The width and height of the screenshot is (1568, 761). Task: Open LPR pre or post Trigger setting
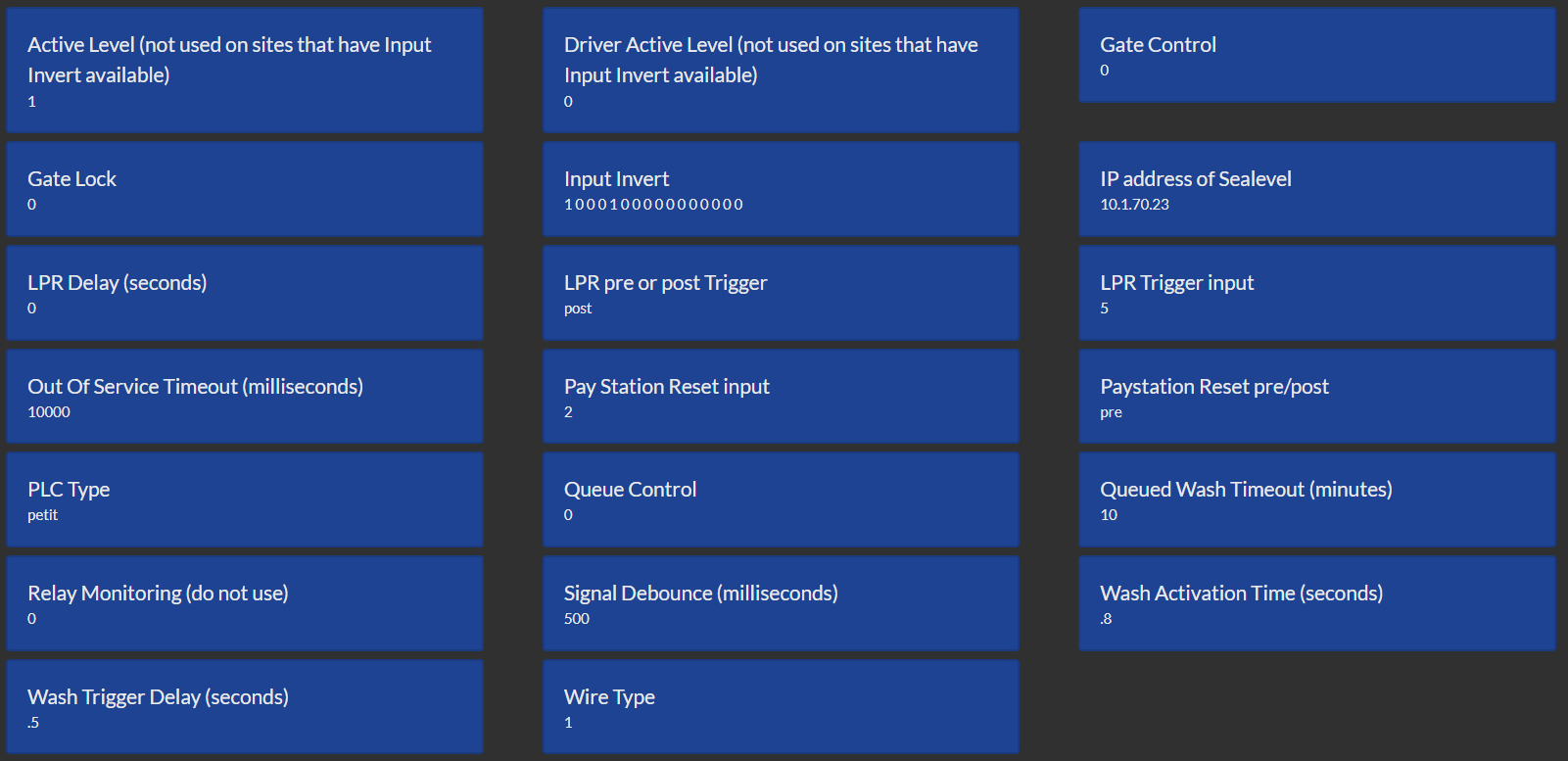[781, 293]
